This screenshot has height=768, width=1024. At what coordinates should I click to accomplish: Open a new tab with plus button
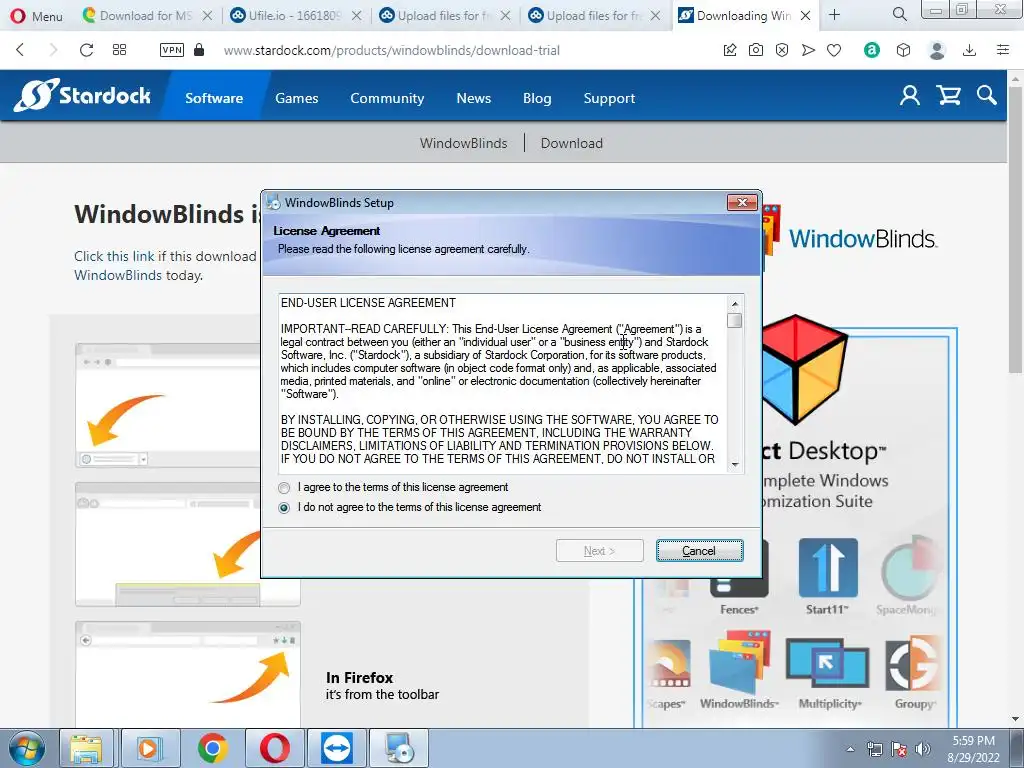(x=835, y=15)
